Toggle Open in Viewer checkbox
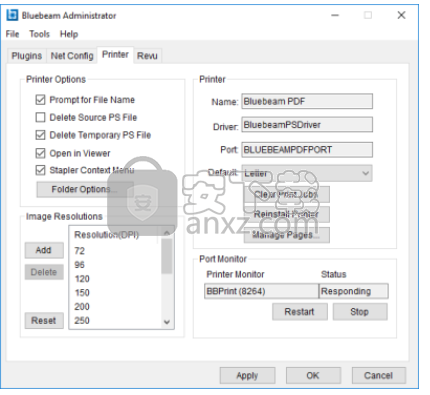Image resolution: width=430 pixels, height=395 pixels. point(40,153)
